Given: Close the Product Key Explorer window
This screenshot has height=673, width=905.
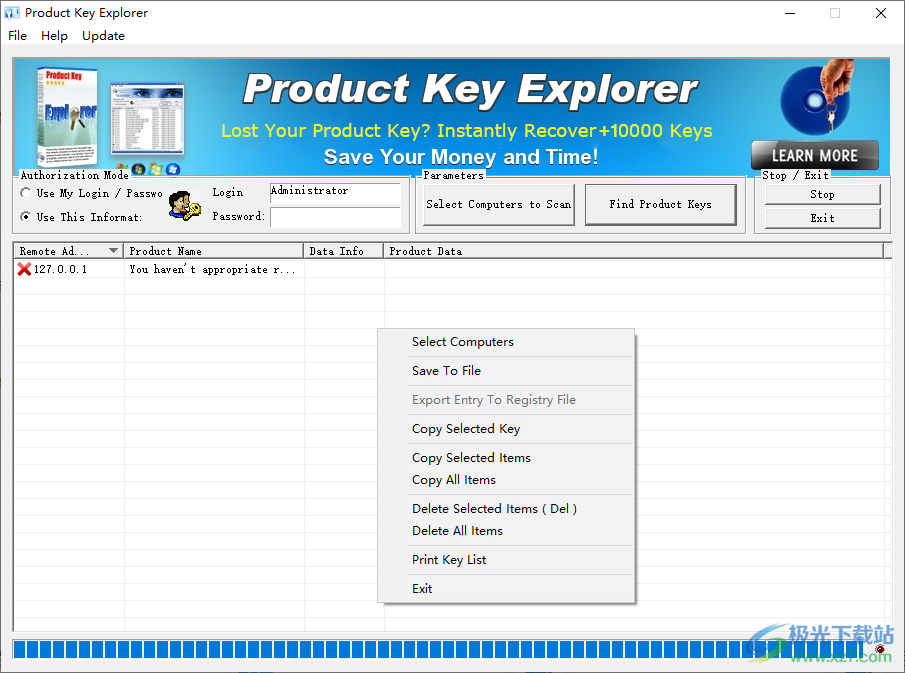Looking at the screenshot, I should point(881,13).
